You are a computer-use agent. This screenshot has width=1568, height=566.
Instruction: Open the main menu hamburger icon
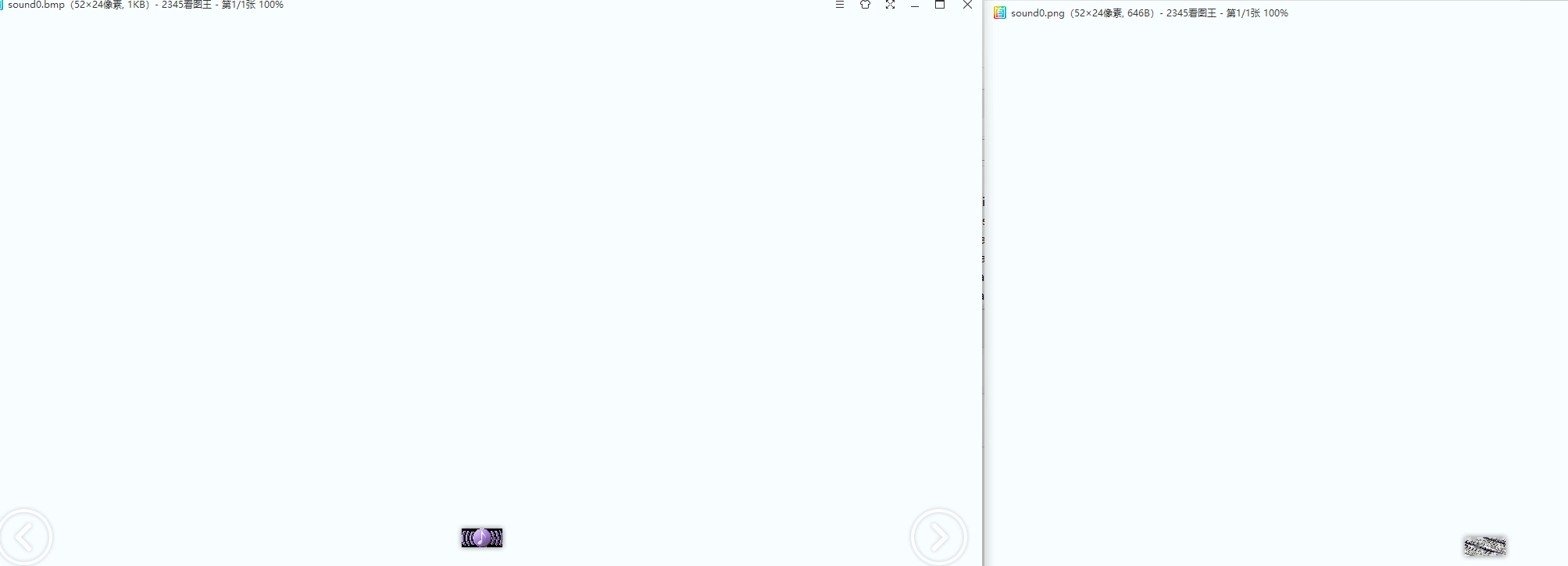pos(840,5)
